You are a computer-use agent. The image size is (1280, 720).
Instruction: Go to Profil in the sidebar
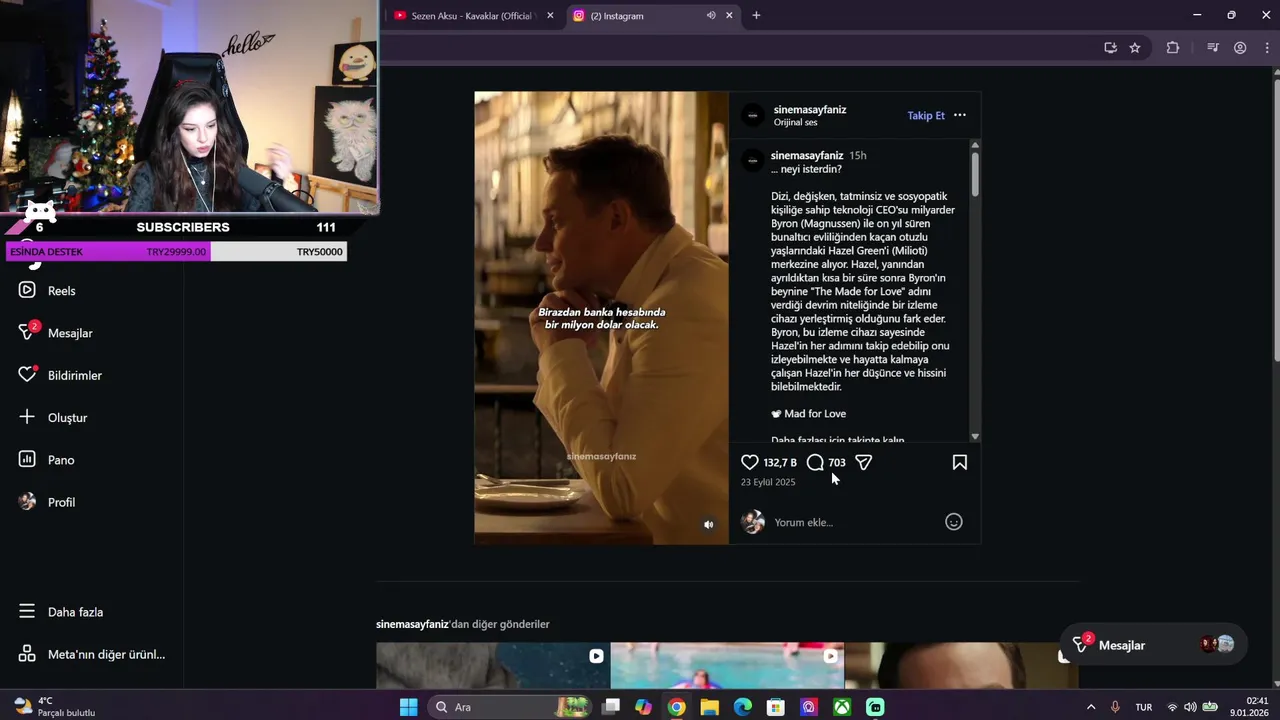(46, 502)
